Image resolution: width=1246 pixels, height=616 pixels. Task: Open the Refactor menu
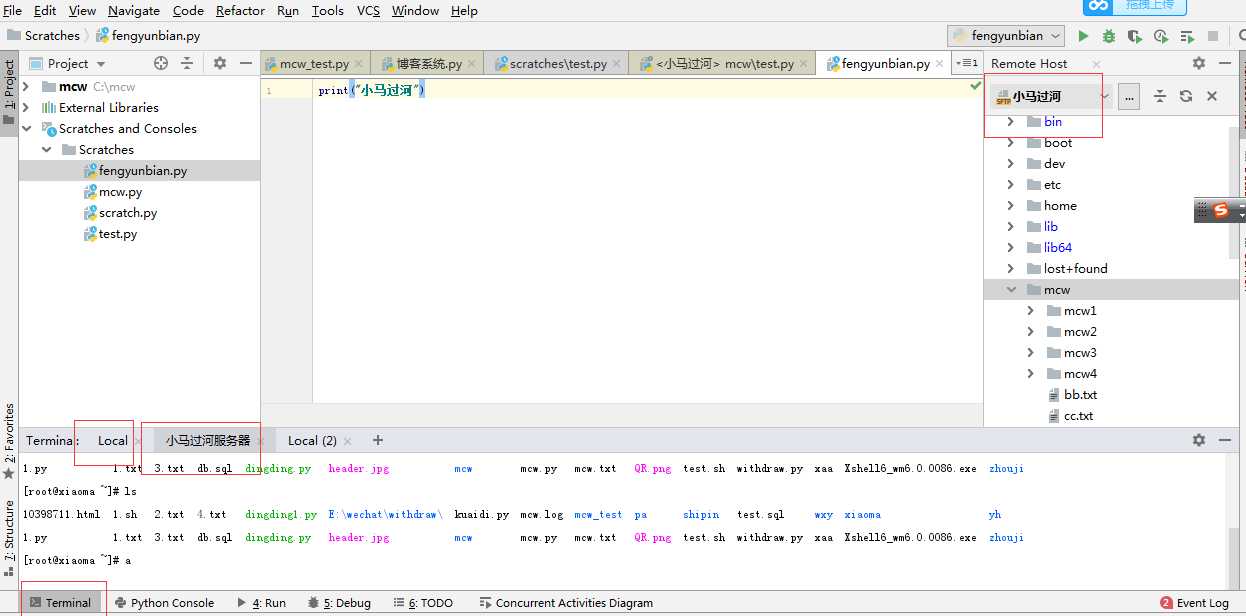pos(240,11)
